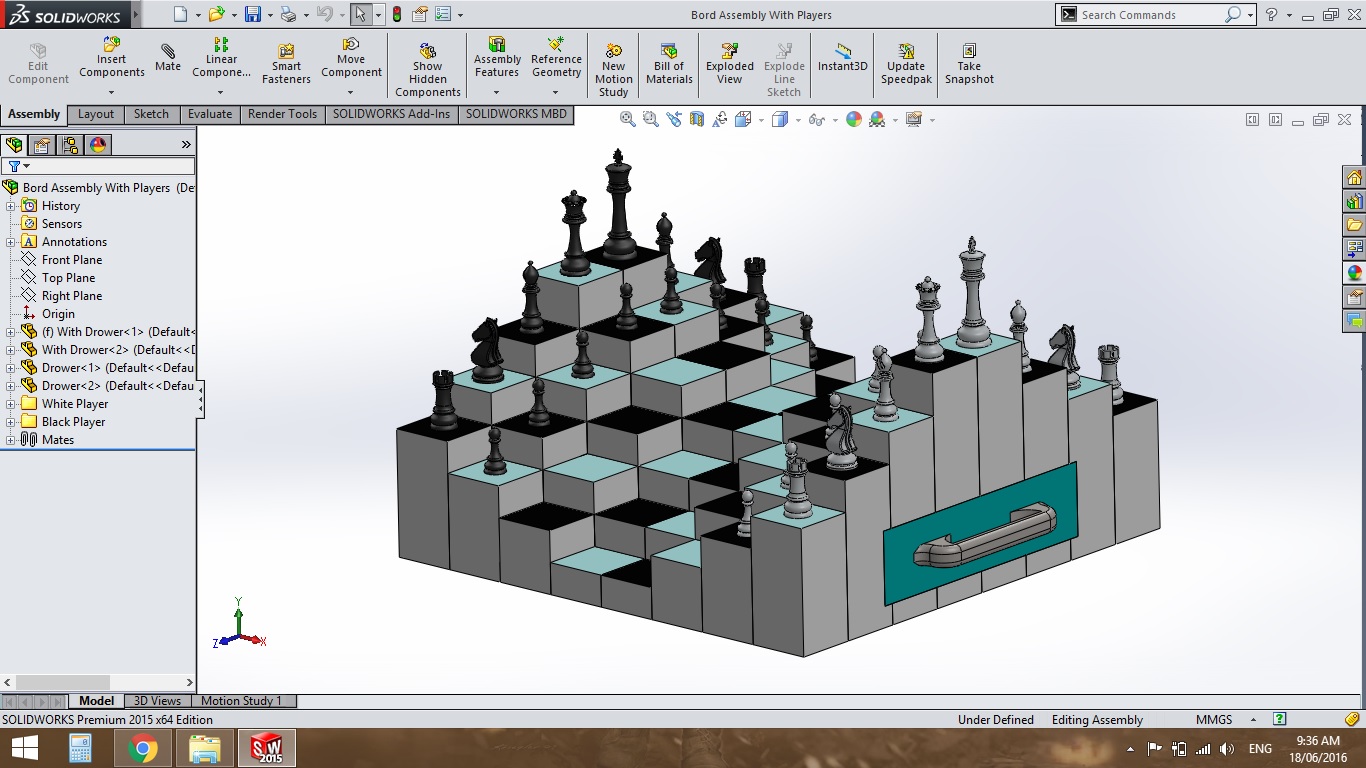Rebuild model with the traffic light icon
Screen dimensions: 1366x768
point(397,15)
